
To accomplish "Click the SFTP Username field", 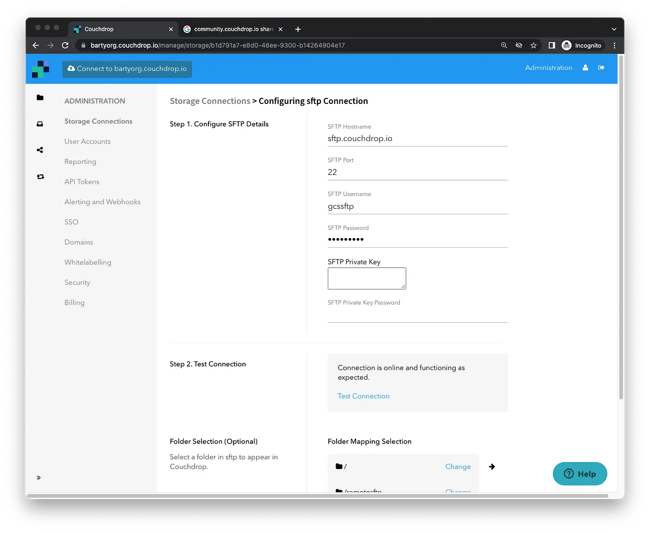I will click(417, 206).
